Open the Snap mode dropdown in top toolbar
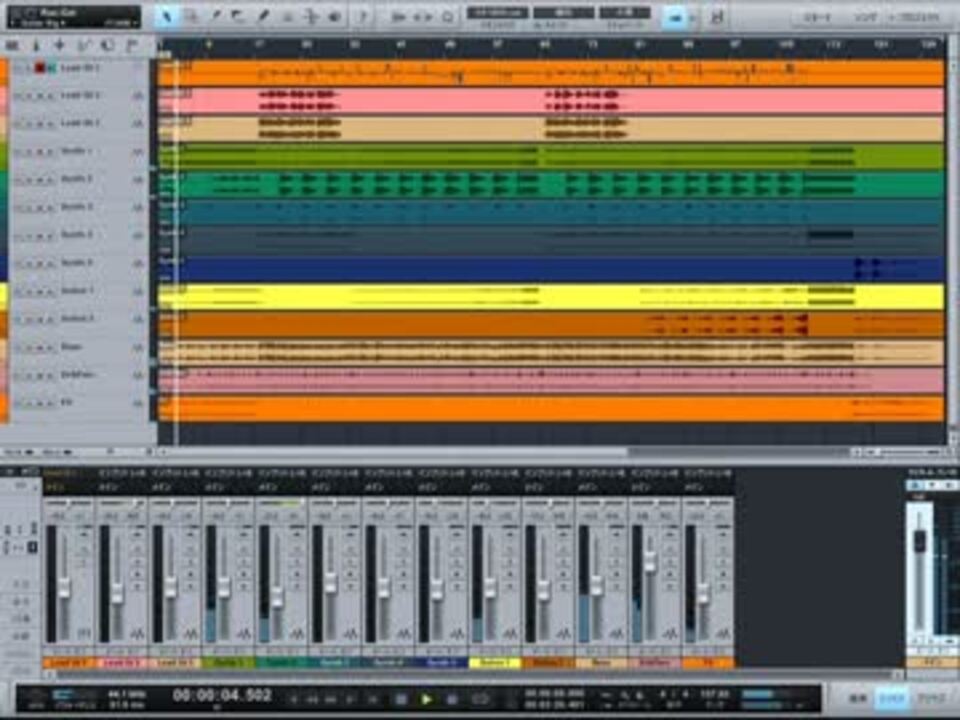The height and width of the screenshot is (720, 960). (x=624, y=13)
